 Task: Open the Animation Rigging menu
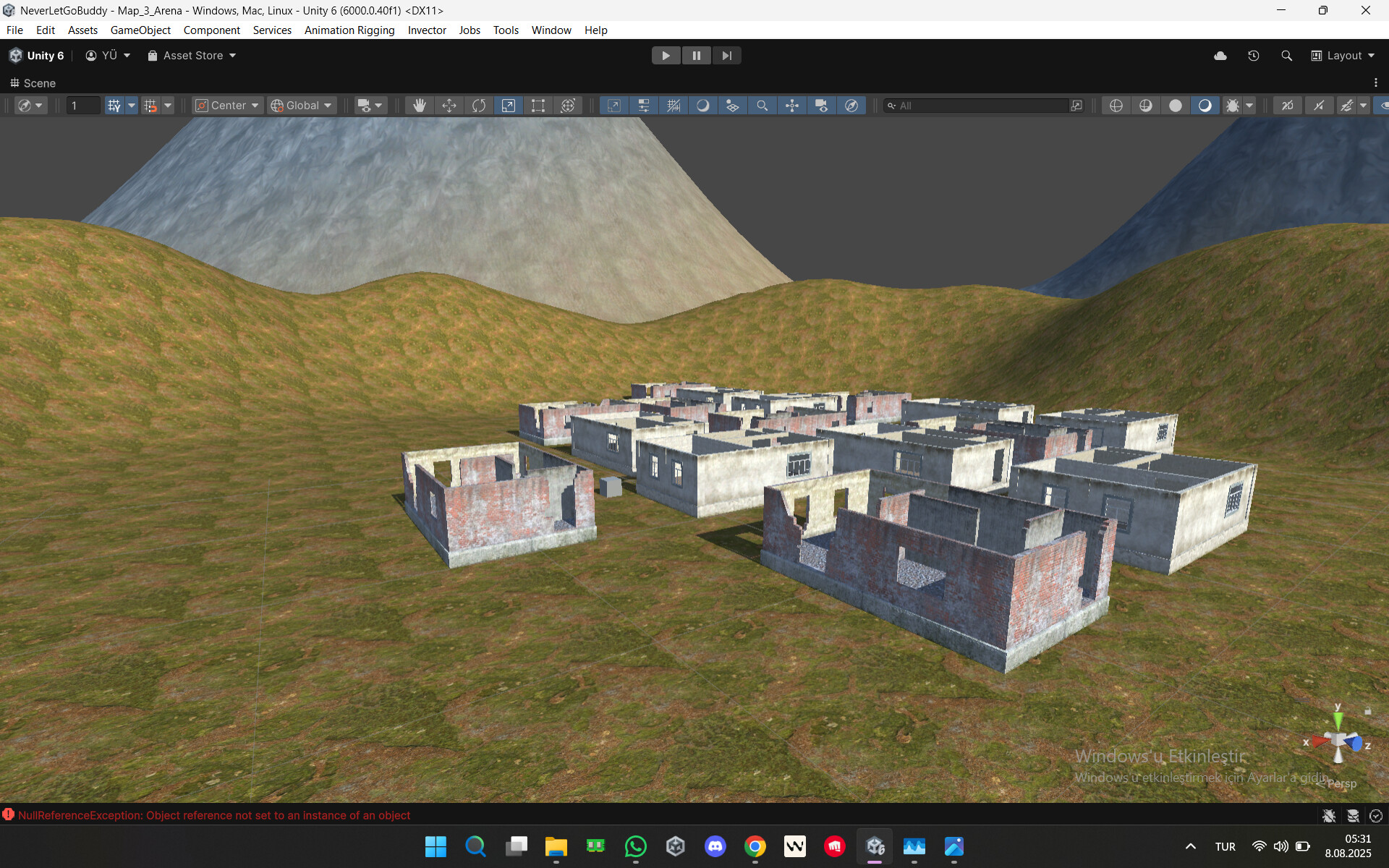(x=349, y=30)
